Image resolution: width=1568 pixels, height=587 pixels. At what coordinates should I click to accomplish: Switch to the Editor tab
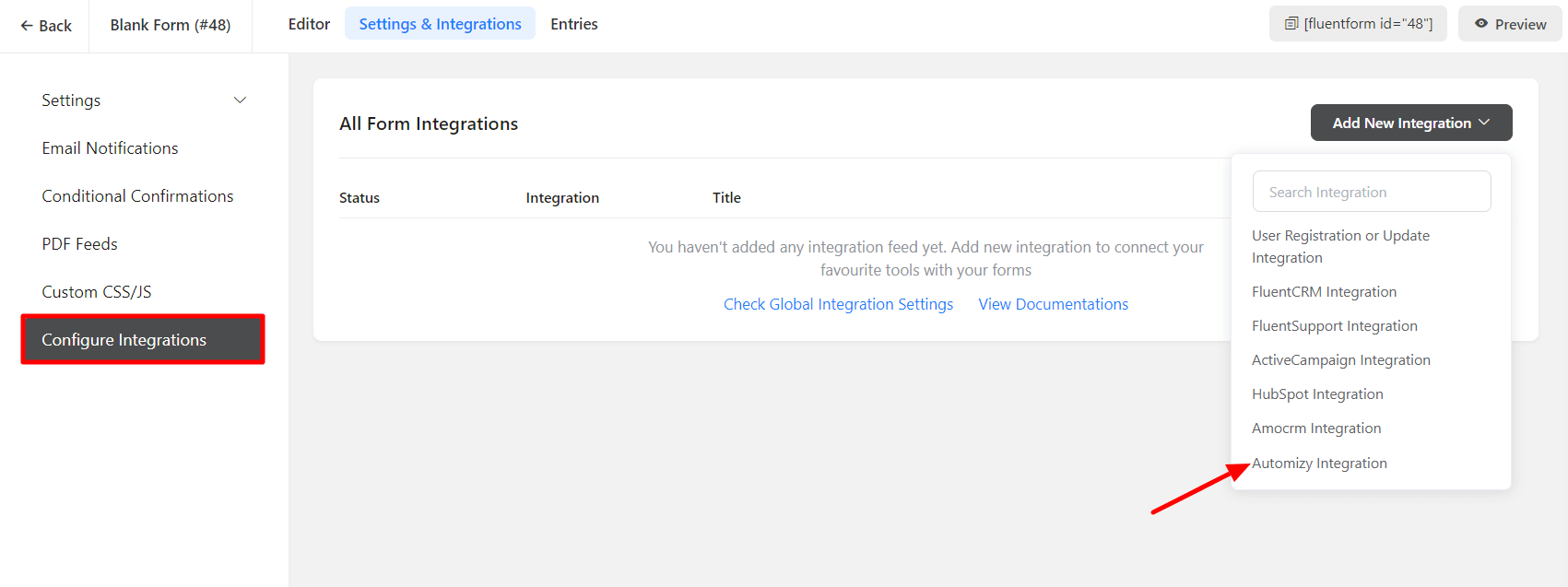(309, 24)
